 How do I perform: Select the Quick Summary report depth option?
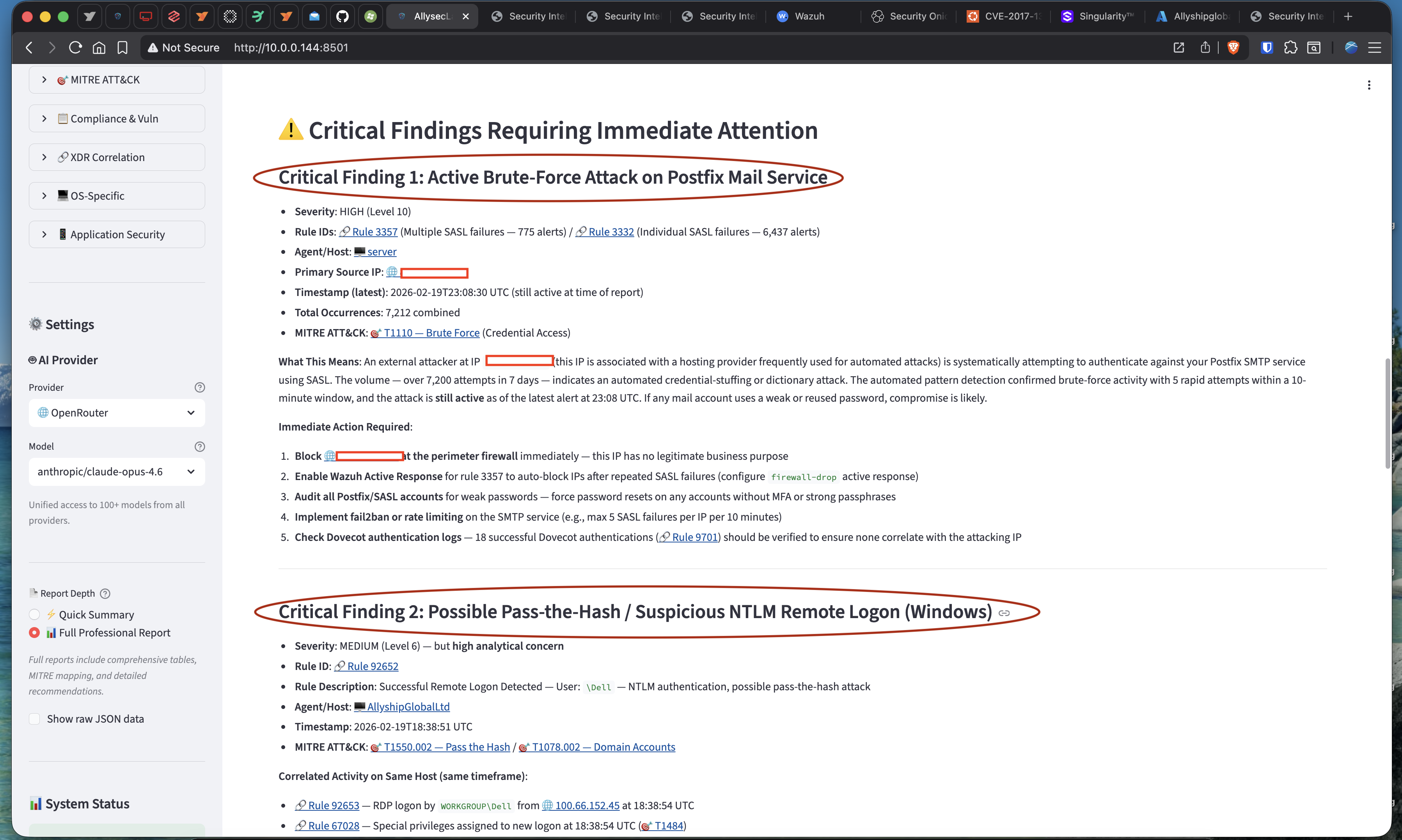34,614
